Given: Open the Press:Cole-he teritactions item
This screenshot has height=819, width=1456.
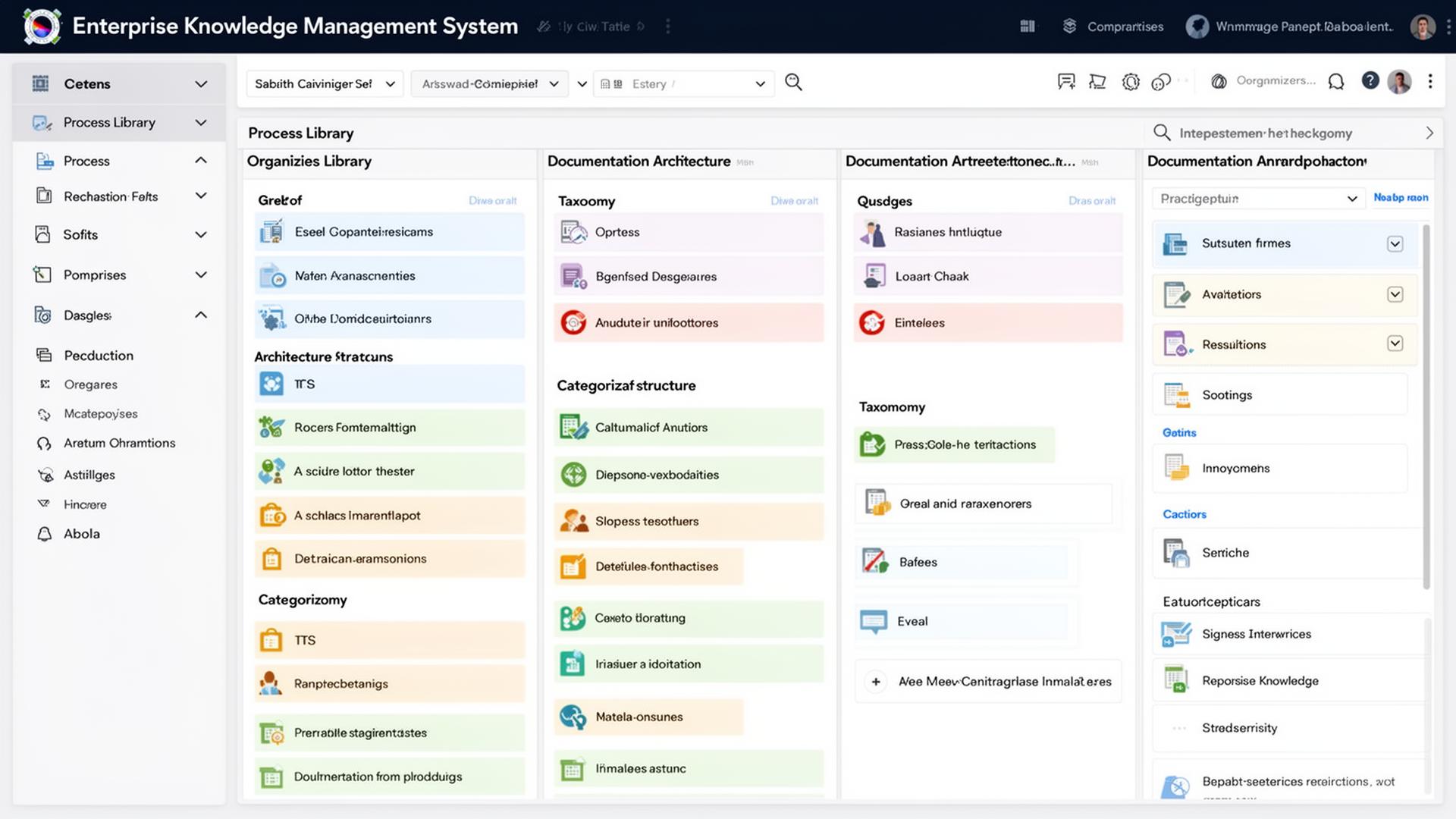Looking at the screenshot, I should 955,444.
